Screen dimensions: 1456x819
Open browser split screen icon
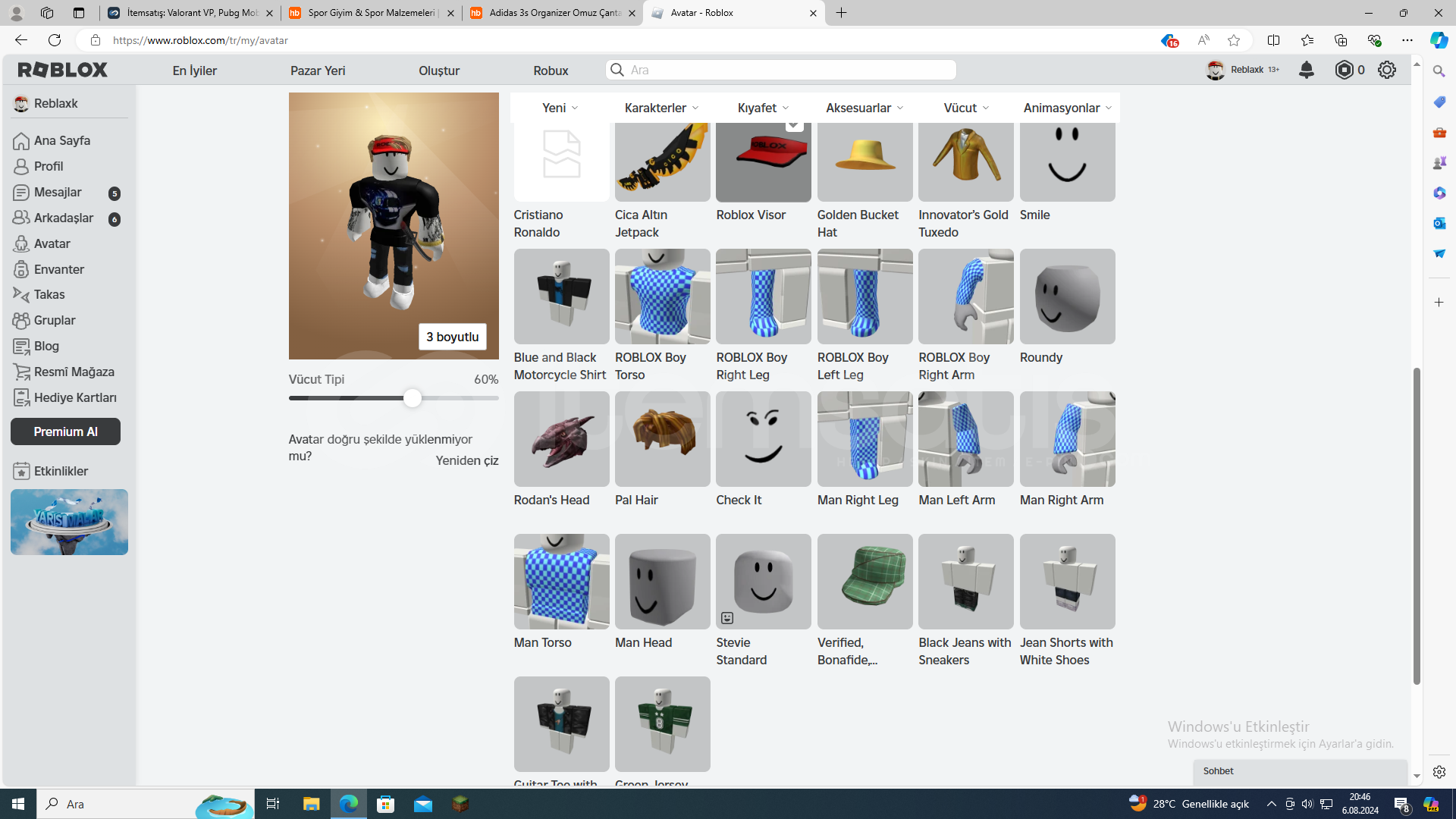1273,40
